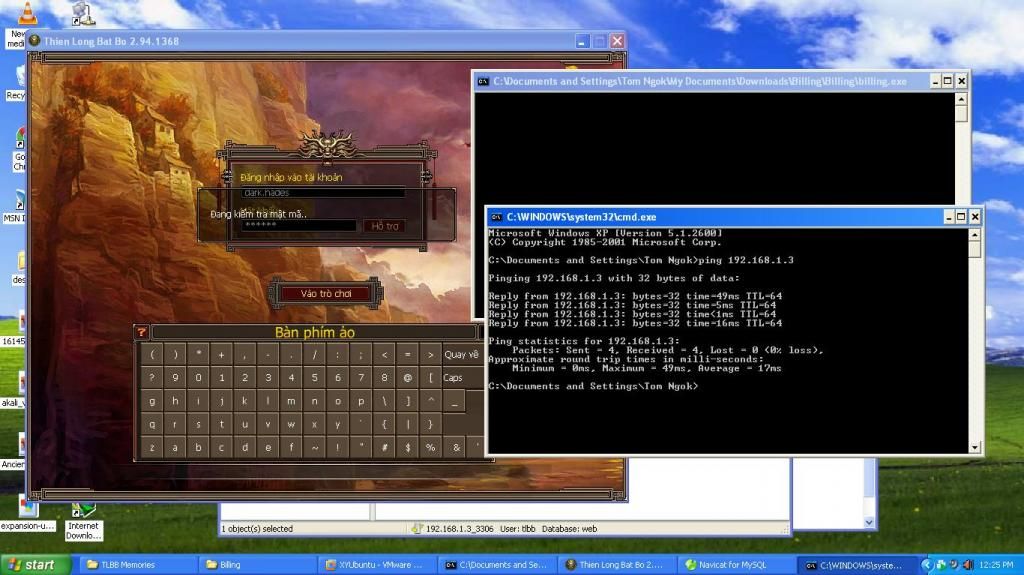Switch to Thien Long Bat Bo taskbar item

[x=615, y=565]
